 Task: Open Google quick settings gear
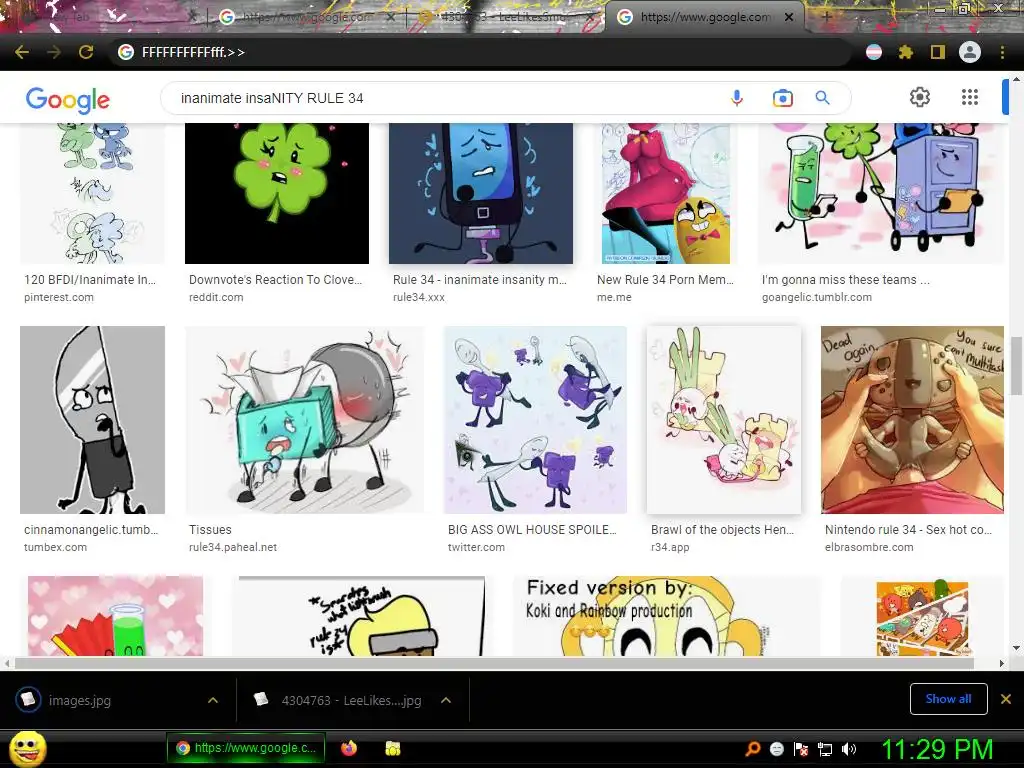point(920,97)
